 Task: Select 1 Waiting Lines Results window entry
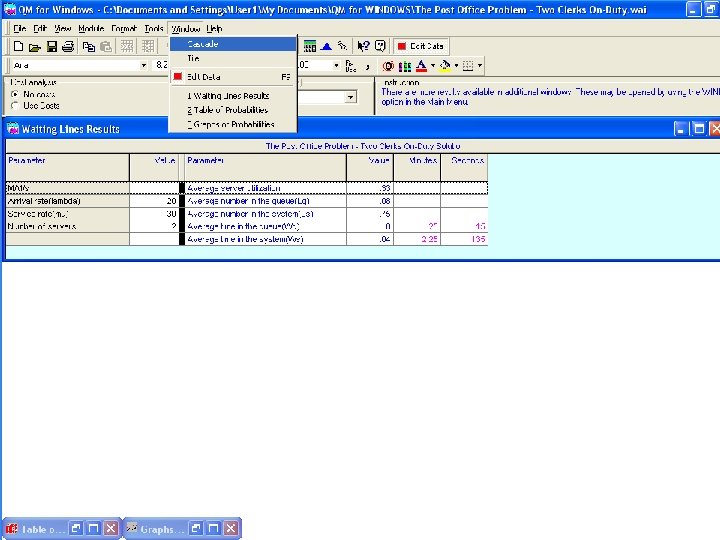pyautogui.click(x=233, y=96)
